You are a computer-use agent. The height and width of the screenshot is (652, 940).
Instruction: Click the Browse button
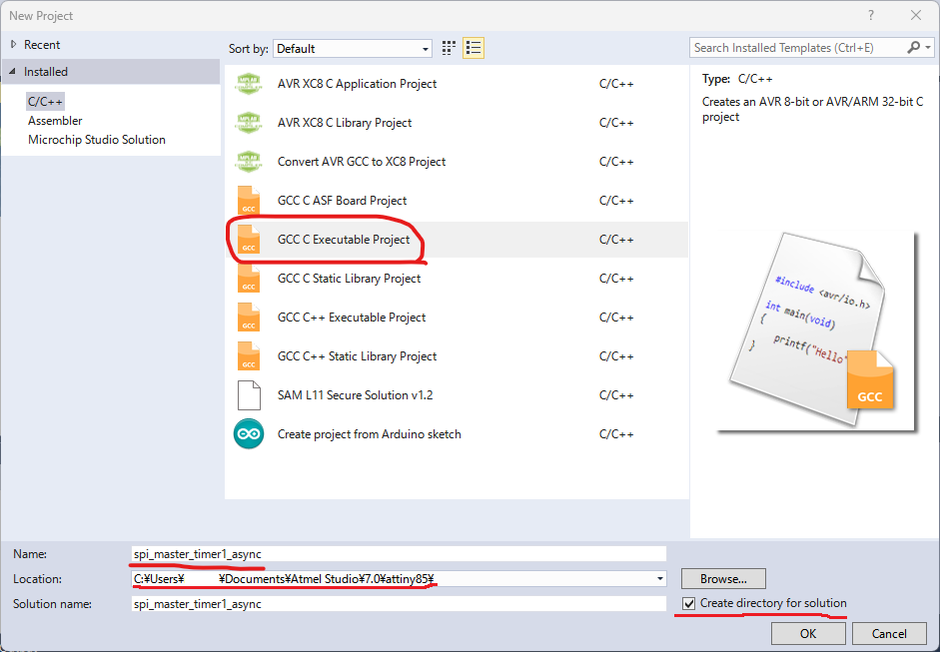pos(723,579)
